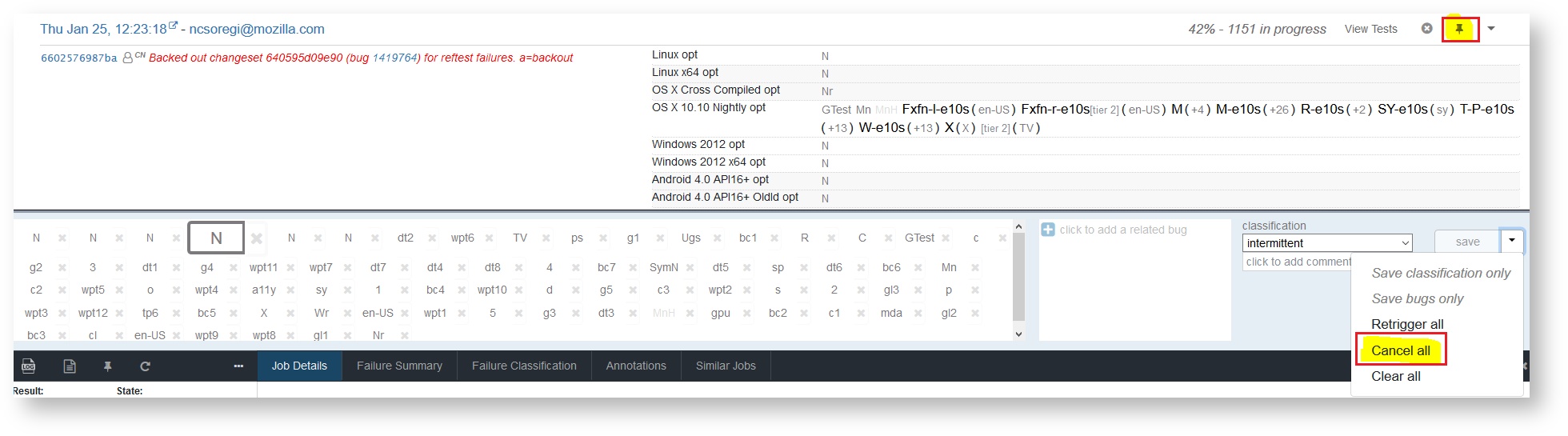Remove Ugs from the pinboard
Screen dimensions: 1568x436
tap(718, 238)
